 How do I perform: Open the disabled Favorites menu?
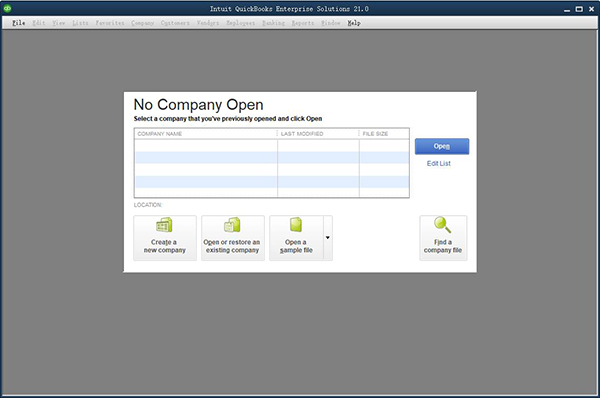[110, 23]
